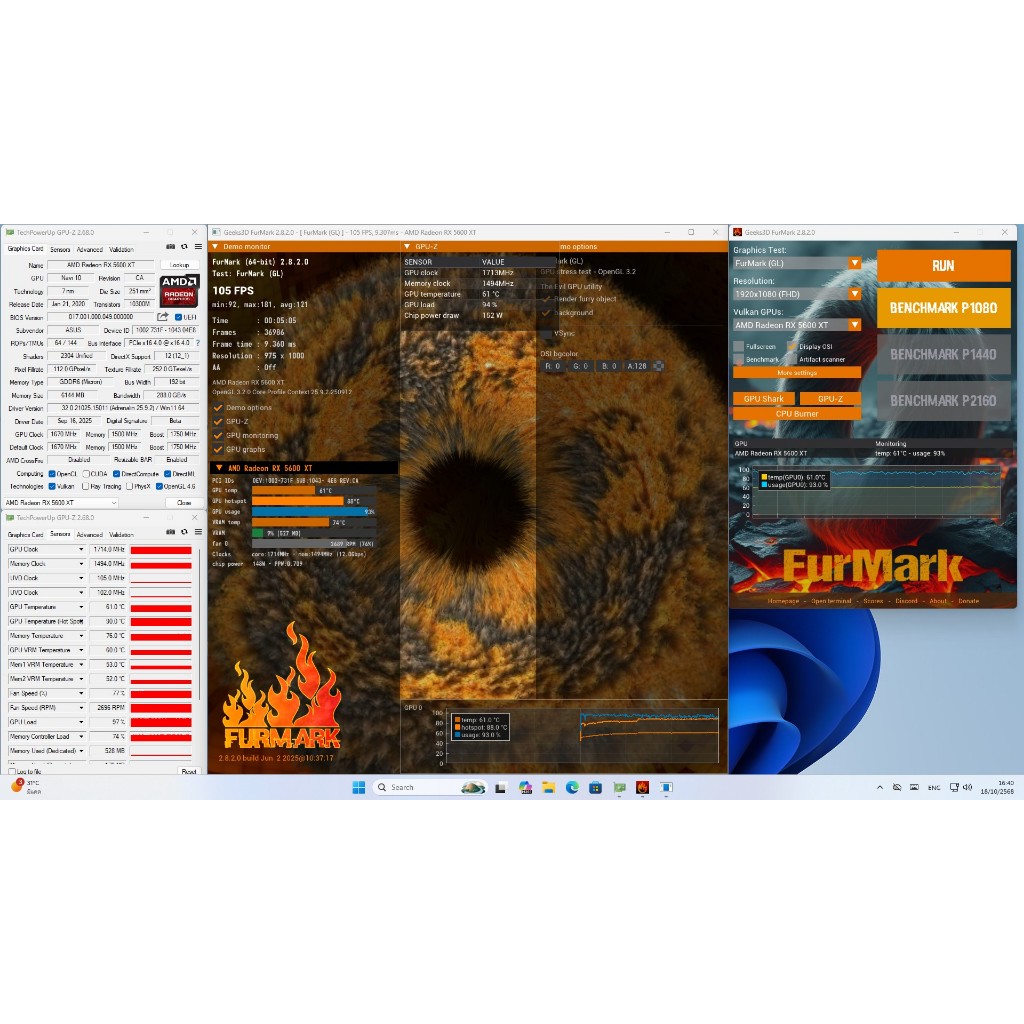This screenshot has height=1024, width=1024.
Task: Toggle the GPU monitoring checkbox
Action: [x=218, y=436]
